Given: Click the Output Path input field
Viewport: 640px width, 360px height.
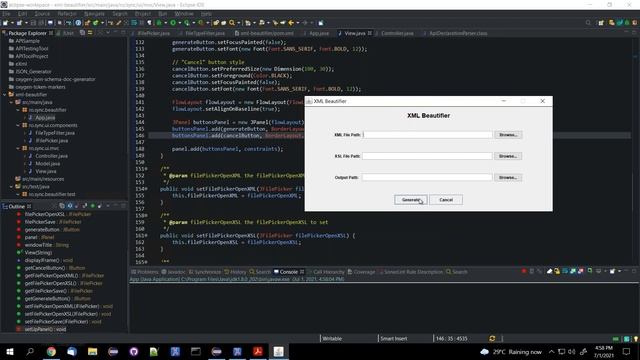Looking at the screenshot, I should click(427, 177).
